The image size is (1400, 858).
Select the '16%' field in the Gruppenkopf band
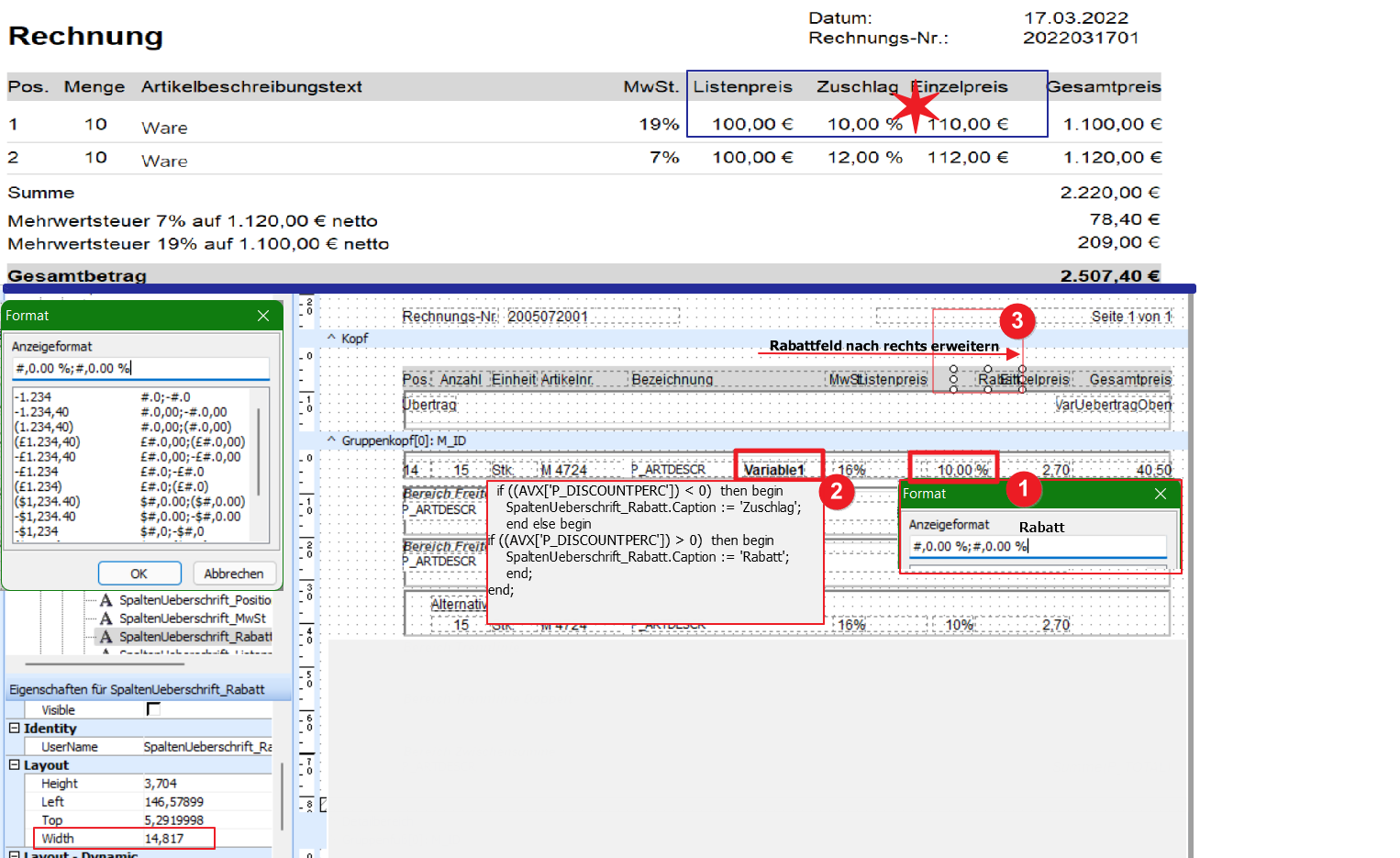851,470
